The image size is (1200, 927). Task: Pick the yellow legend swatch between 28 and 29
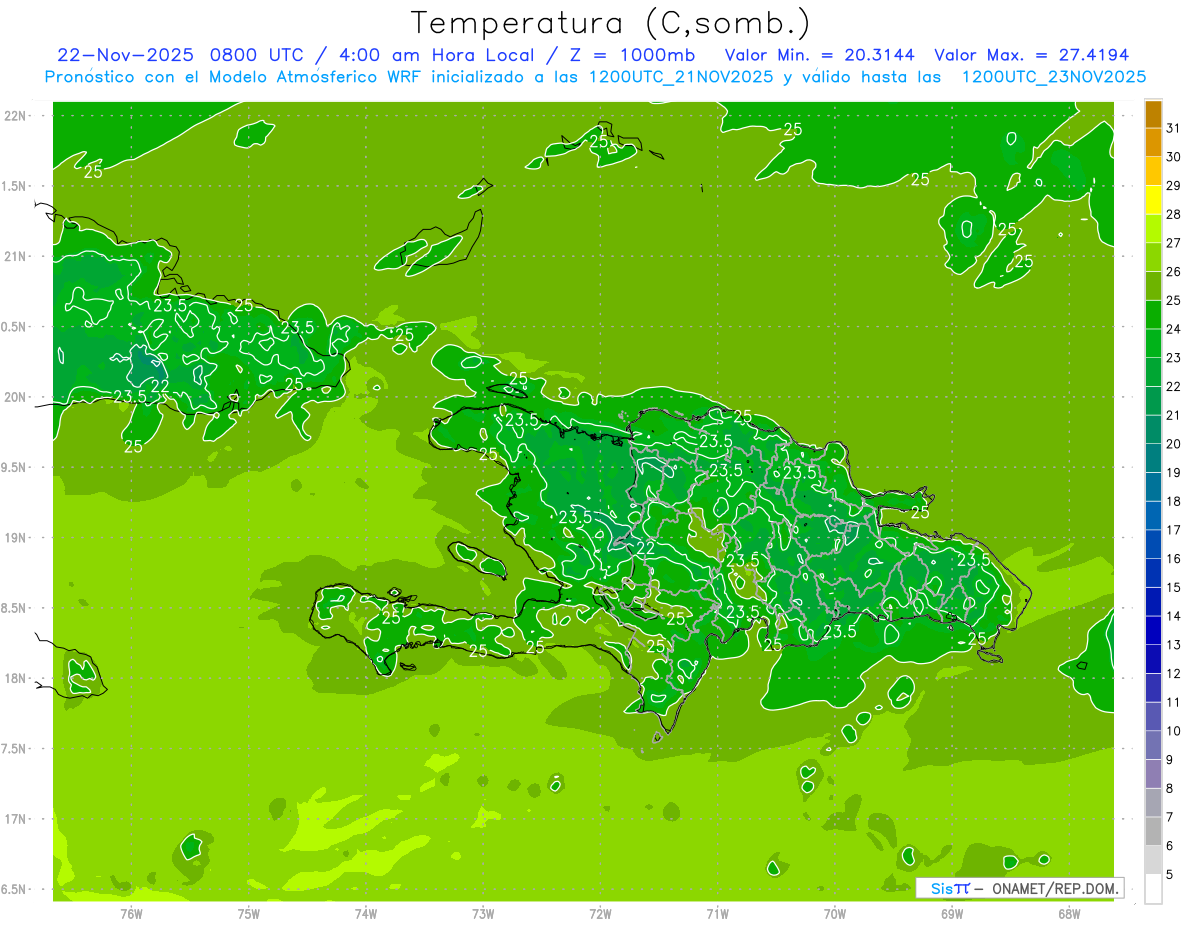[x=1153, y=199]
